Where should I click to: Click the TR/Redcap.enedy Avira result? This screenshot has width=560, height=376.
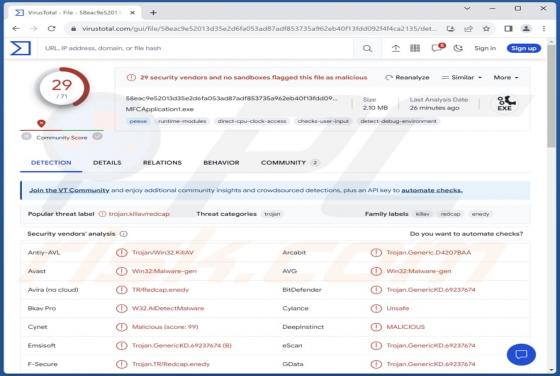point(160,290)
